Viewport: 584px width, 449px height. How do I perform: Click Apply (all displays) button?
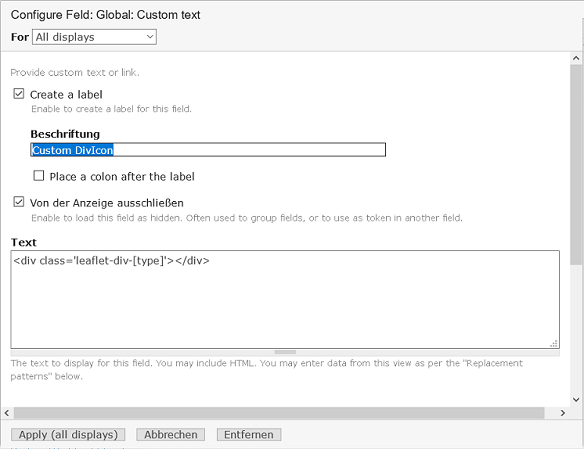click(68, 434)
